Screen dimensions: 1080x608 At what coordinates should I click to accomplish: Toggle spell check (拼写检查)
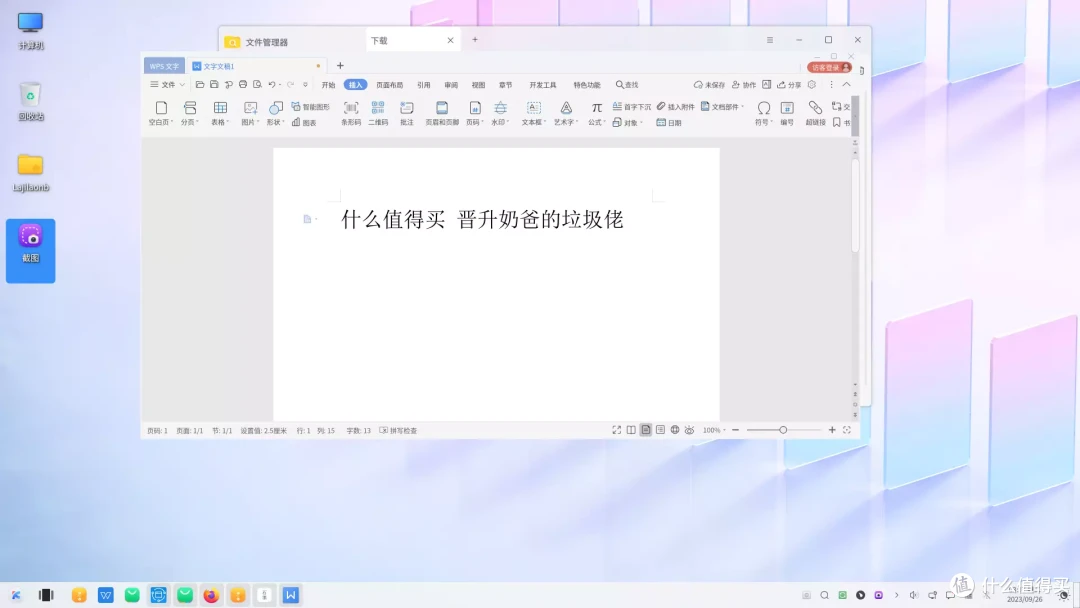(x=399, y=430)
